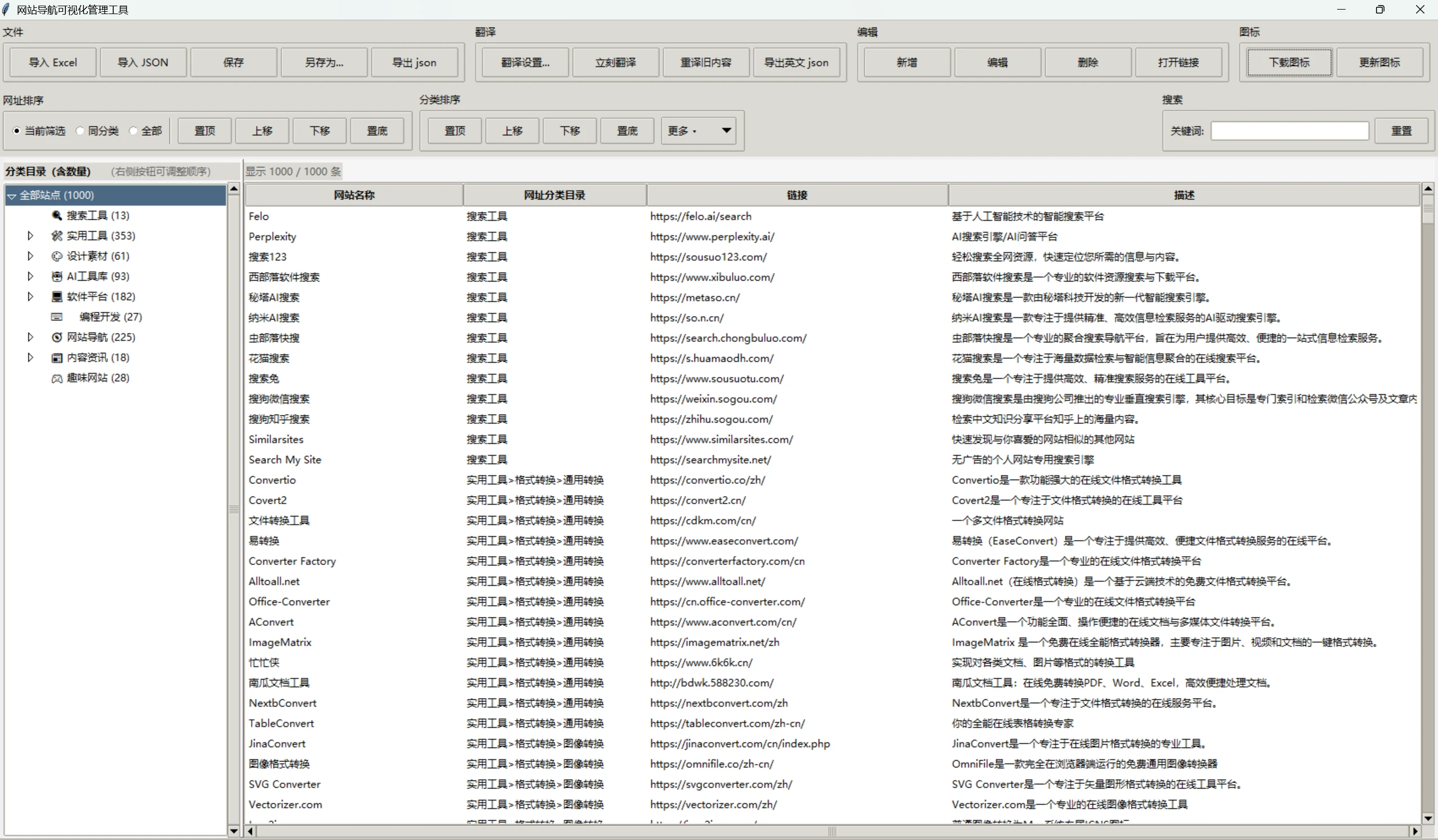Click the 编辑 button in edit group
The height and width of the screenshot is (840, 1438).
pos(997,62)
